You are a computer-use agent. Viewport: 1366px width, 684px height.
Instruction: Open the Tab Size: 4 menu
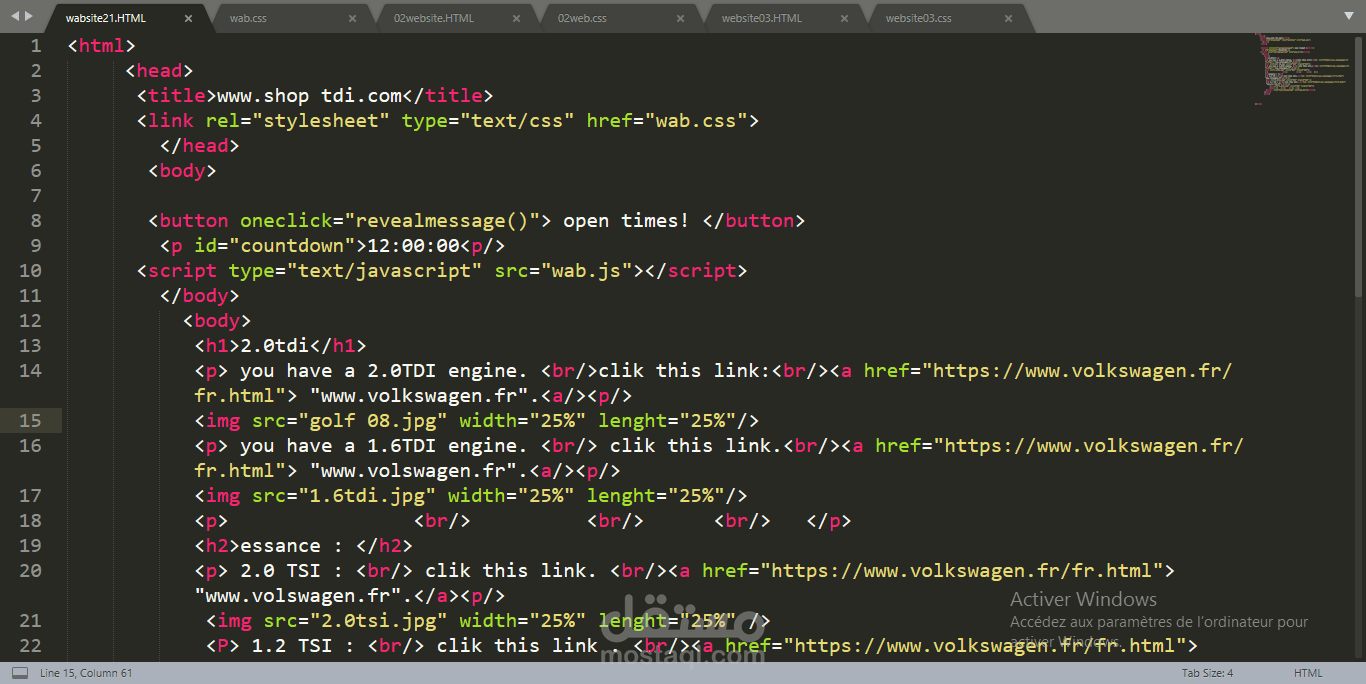[1207, 673]
